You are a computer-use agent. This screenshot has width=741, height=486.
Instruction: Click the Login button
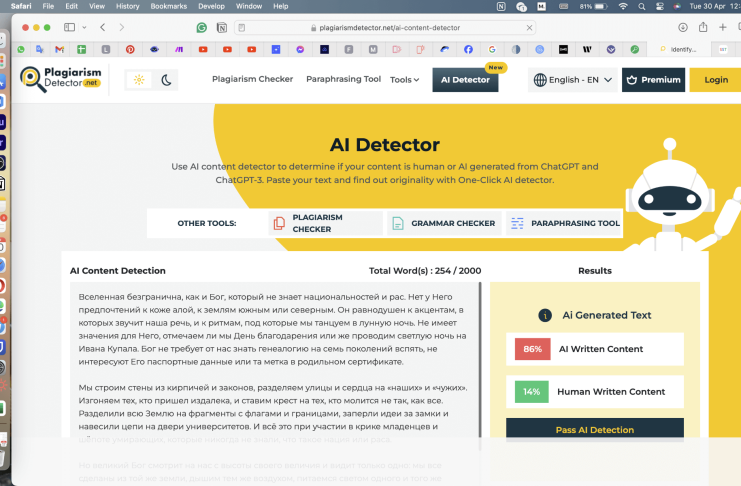pos(715,80)
